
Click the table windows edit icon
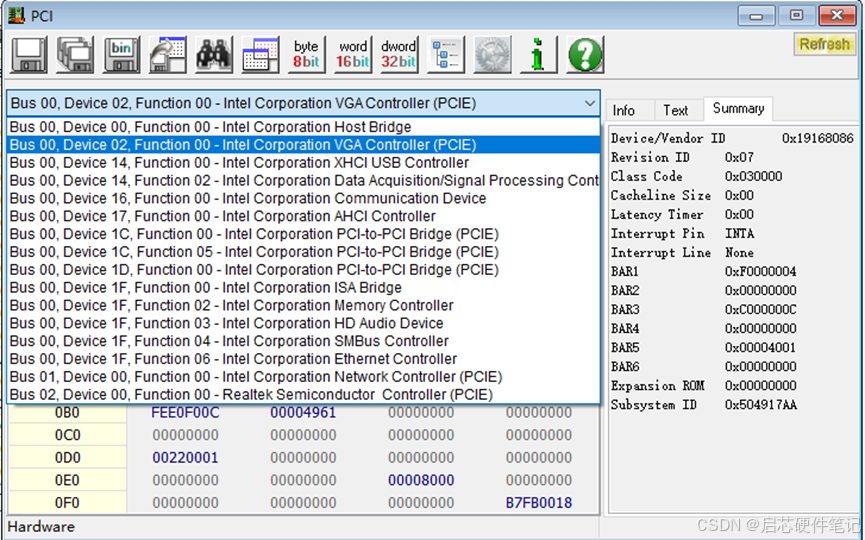pyautogui.click(x=260, y=55)
